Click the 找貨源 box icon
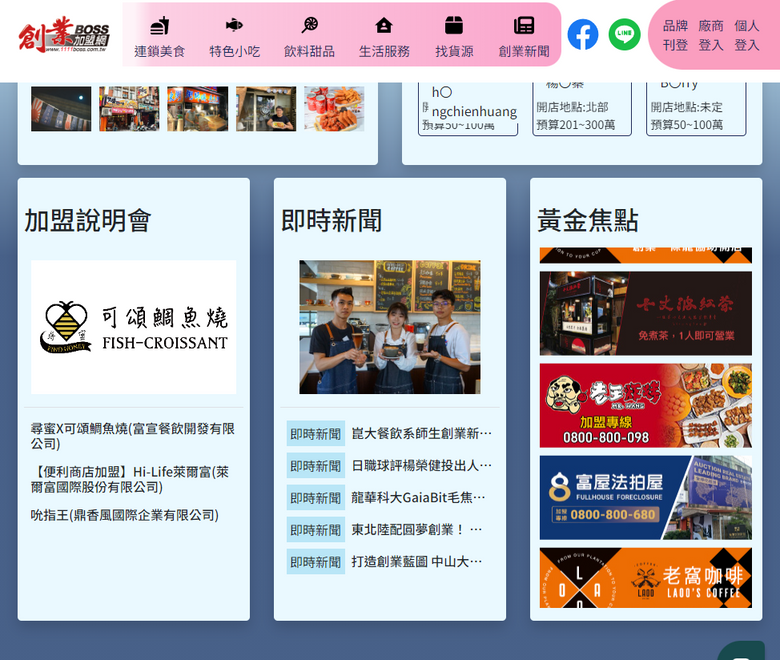Viewport: 780px width, 660px height. click(454, 25)
